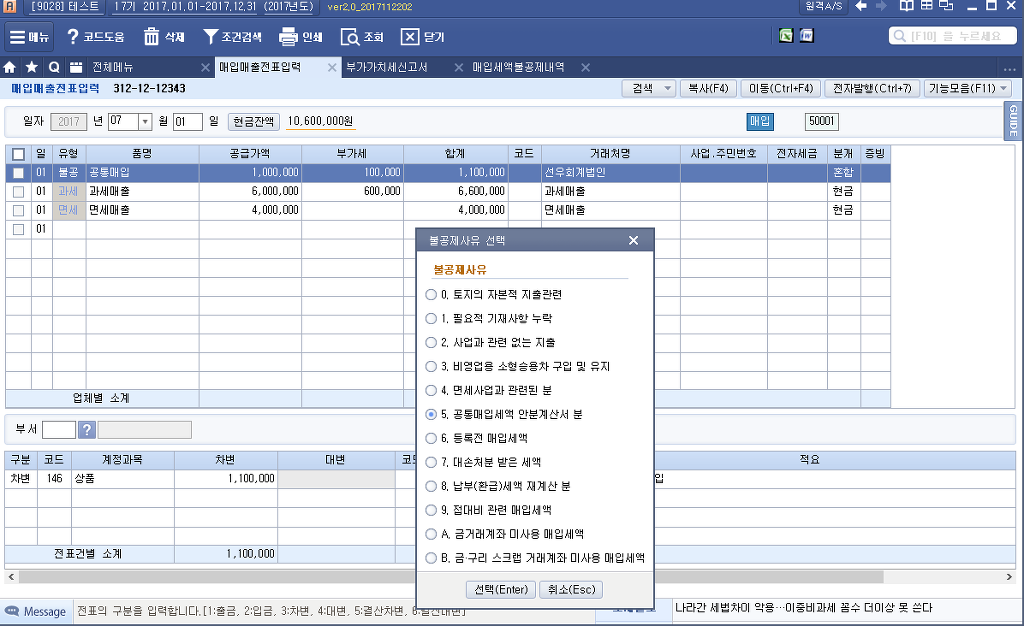Close the 불공제사유 선택 dialog X
The height and width of the screenshot is (626, 1024).
click(x=633, y=240)
